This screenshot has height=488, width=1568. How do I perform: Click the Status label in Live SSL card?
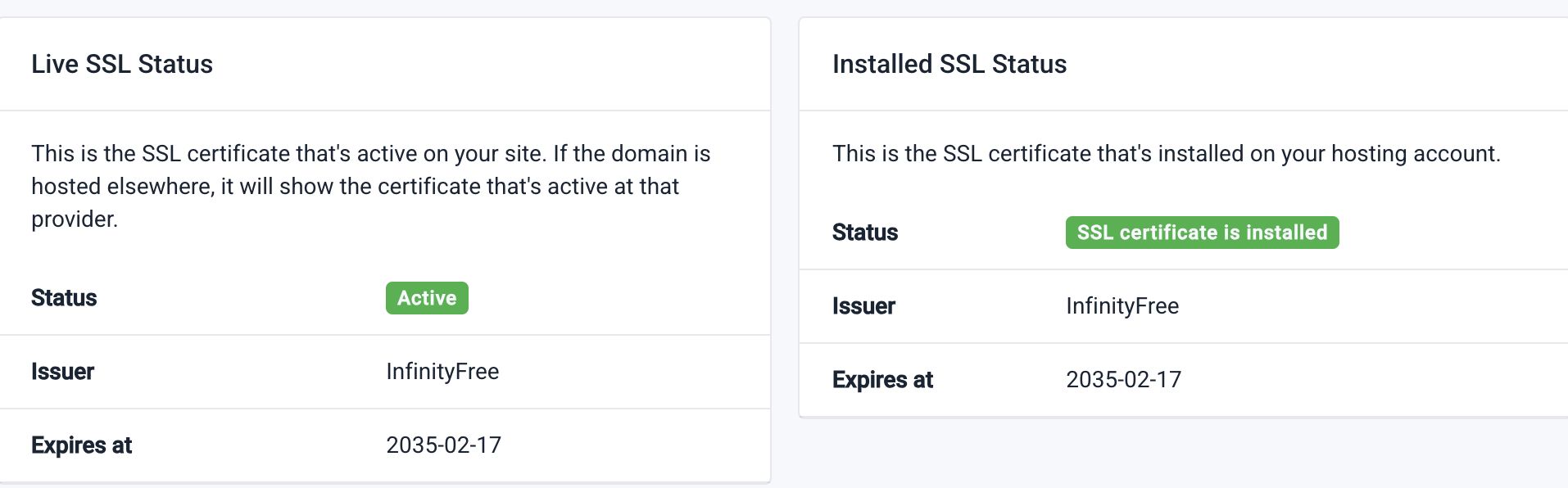click(64, 298)
